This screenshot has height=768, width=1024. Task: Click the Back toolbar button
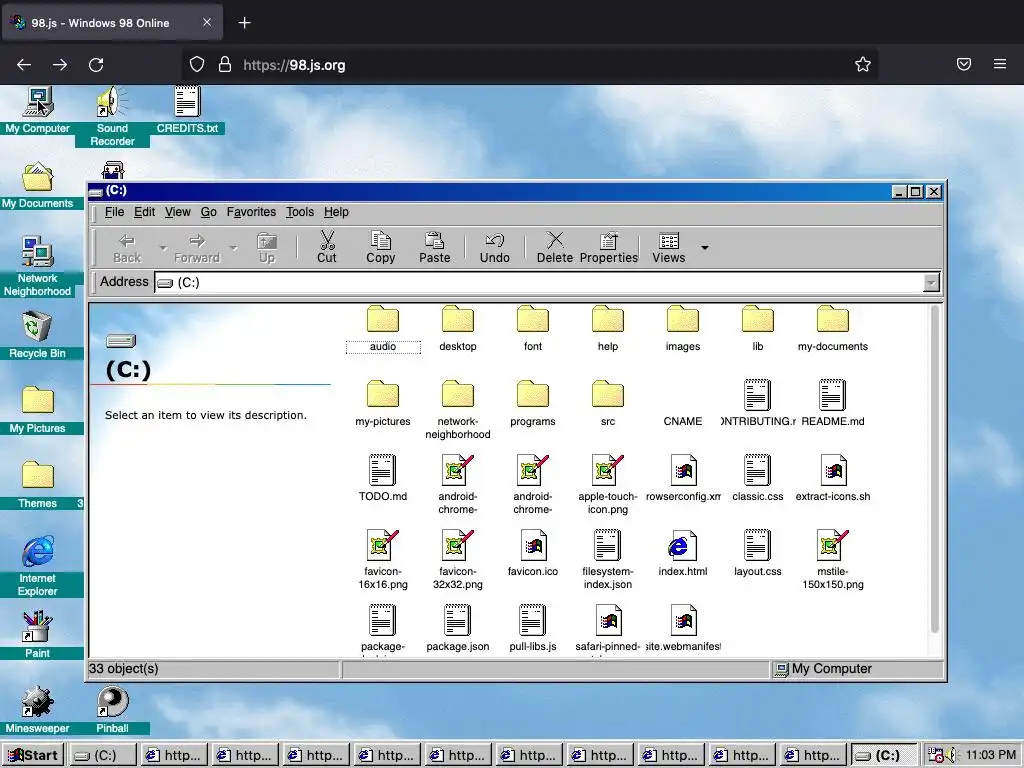[x=127, y=247]
